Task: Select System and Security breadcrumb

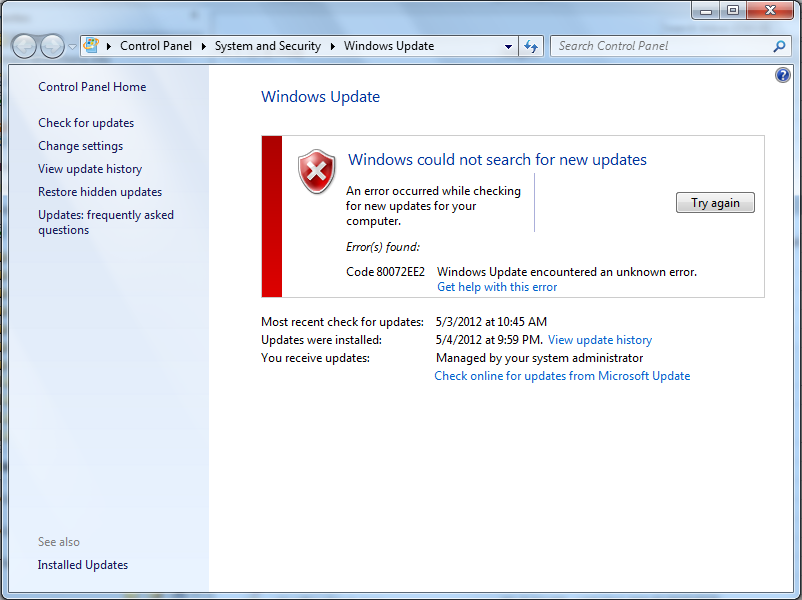Action: click(x=267, y=46)
